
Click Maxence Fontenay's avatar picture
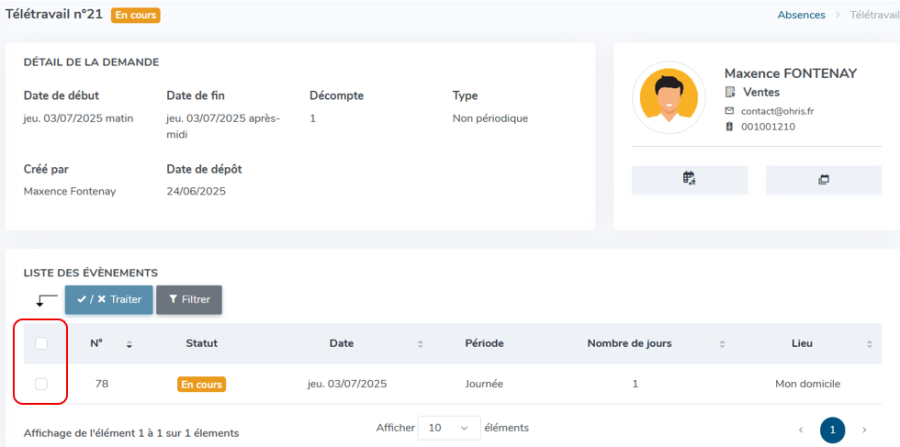pos(669,98)
